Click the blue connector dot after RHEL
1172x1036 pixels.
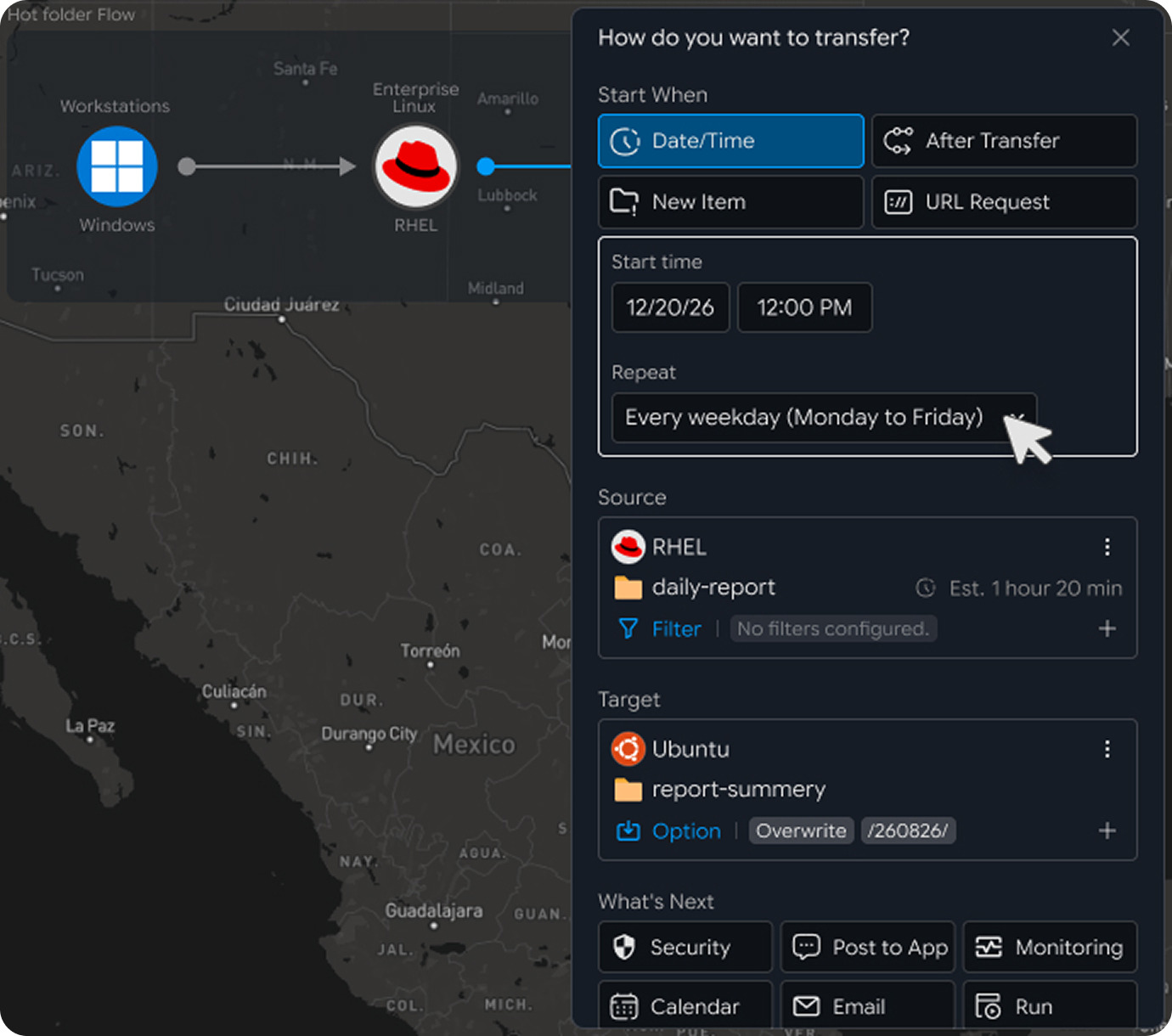pyautogui.click(x=486, y=166)
